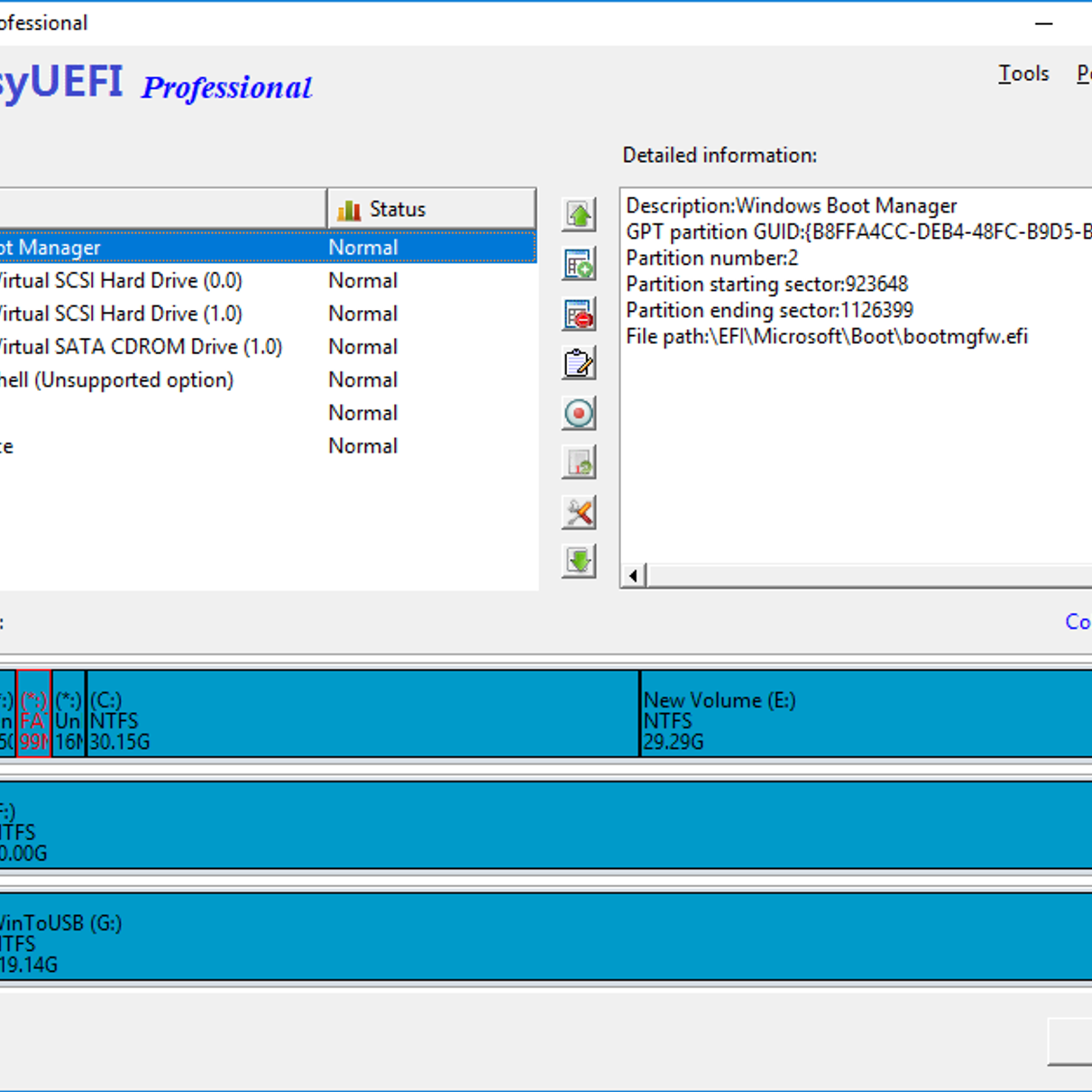1092x1092 pixels.
Task: Click the red FAT 99M partition
Action: pyautogui.click(x=34, y=713)
